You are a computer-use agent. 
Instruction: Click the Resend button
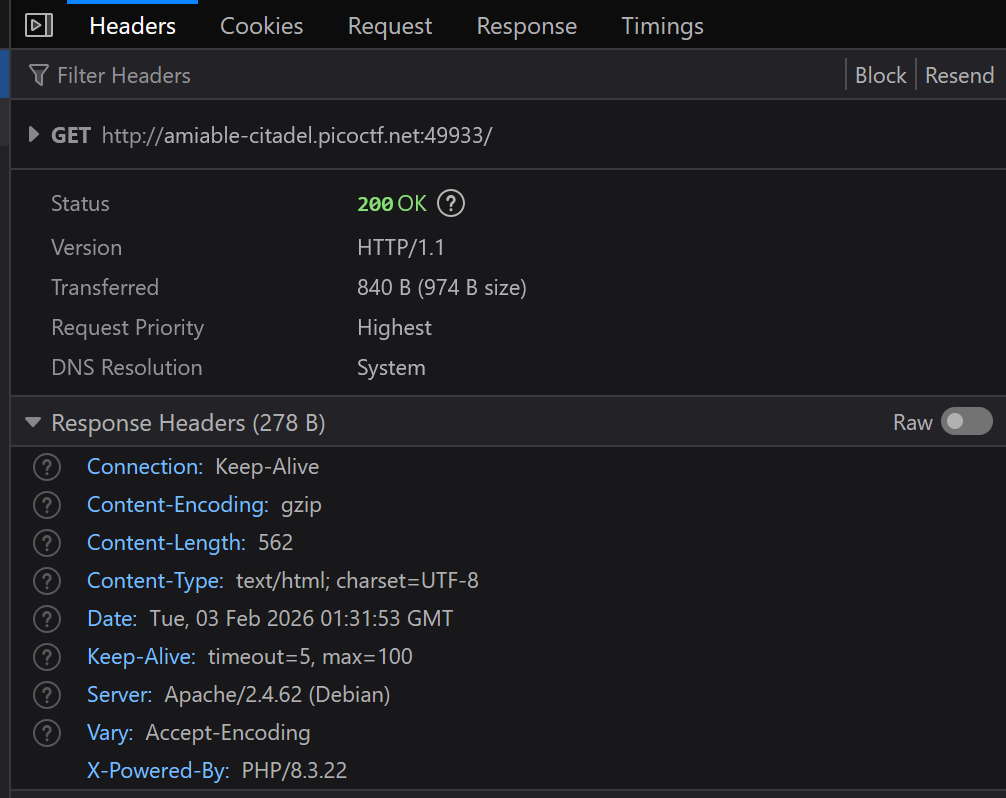click(959, 75)
